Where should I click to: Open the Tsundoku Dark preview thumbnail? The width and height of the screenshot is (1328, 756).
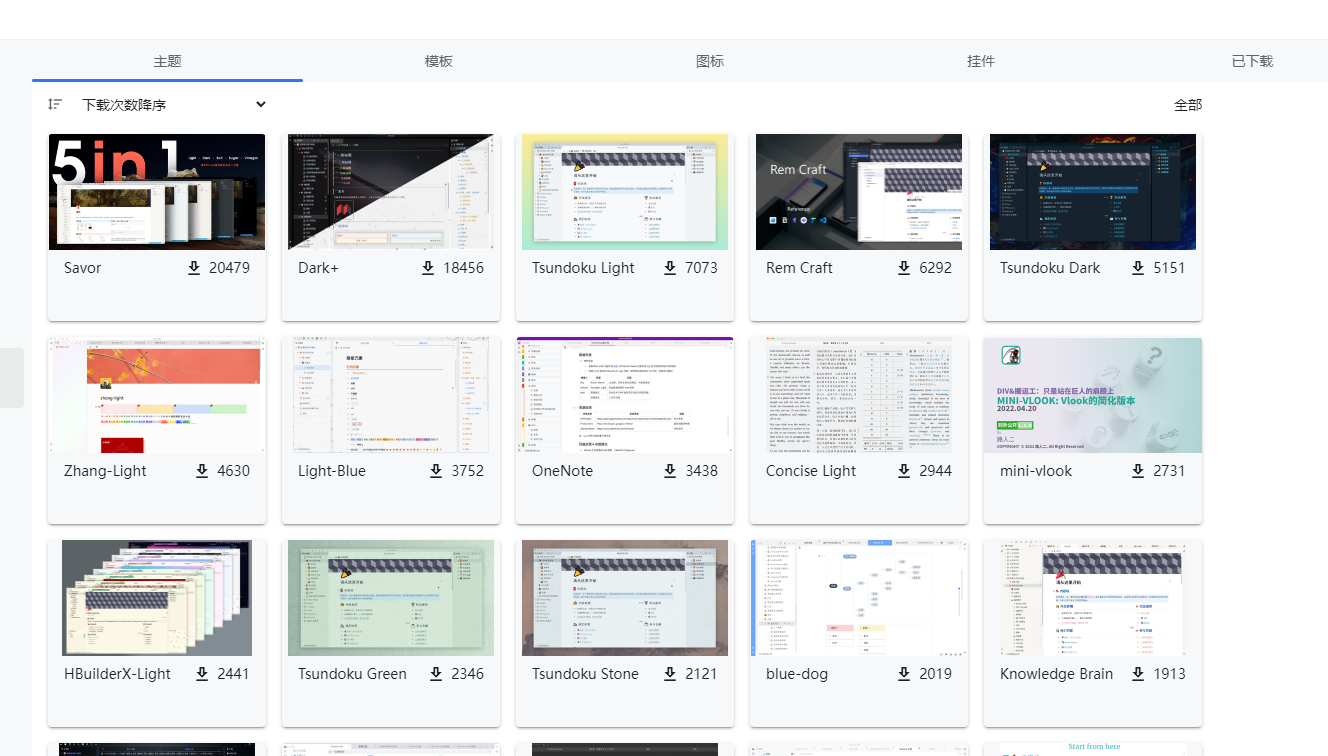[x=1093, y=192]
